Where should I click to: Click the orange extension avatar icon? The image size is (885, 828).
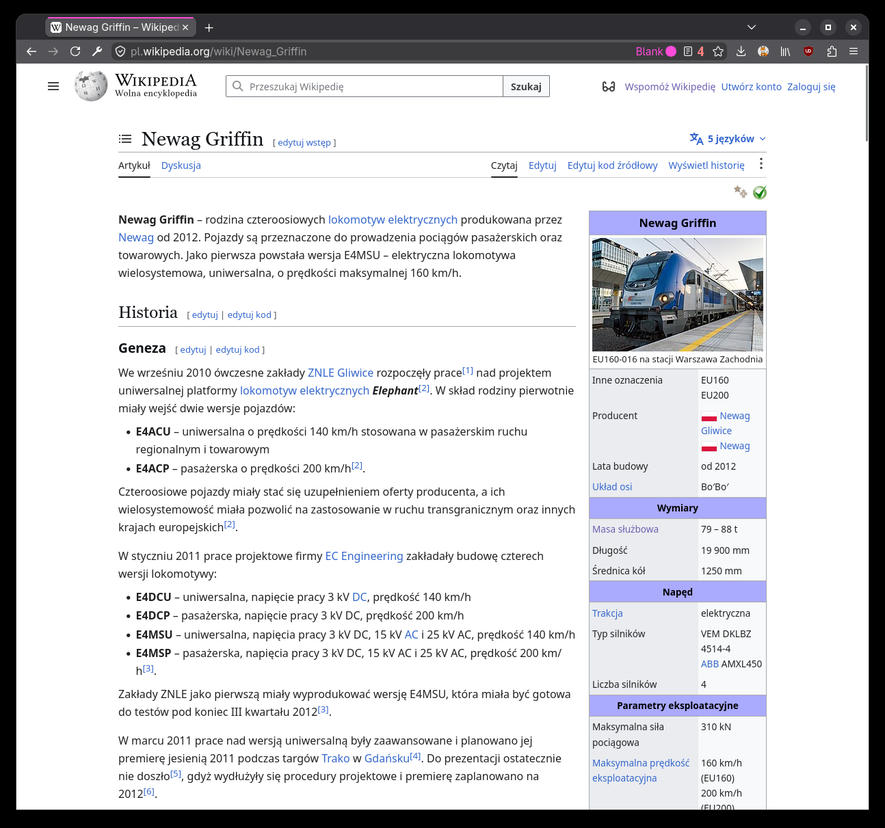click(x=763, y=51)
